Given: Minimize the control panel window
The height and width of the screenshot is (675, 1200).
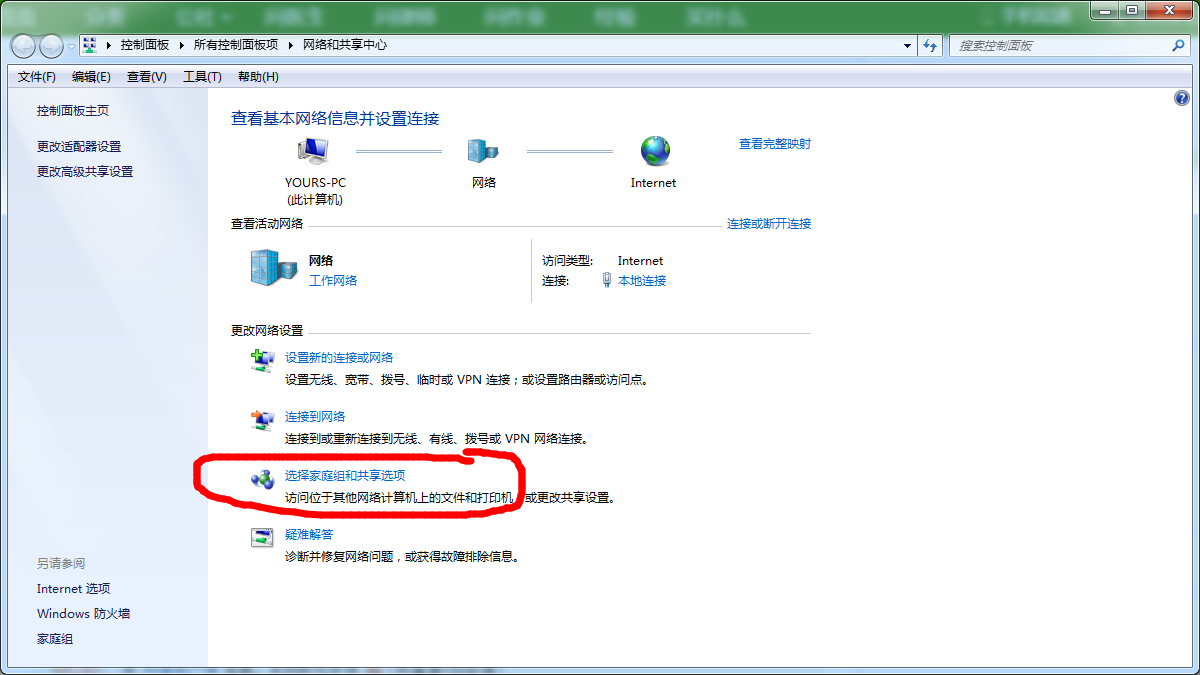Looking at the screenshot, I should [x=1105, y=9].
